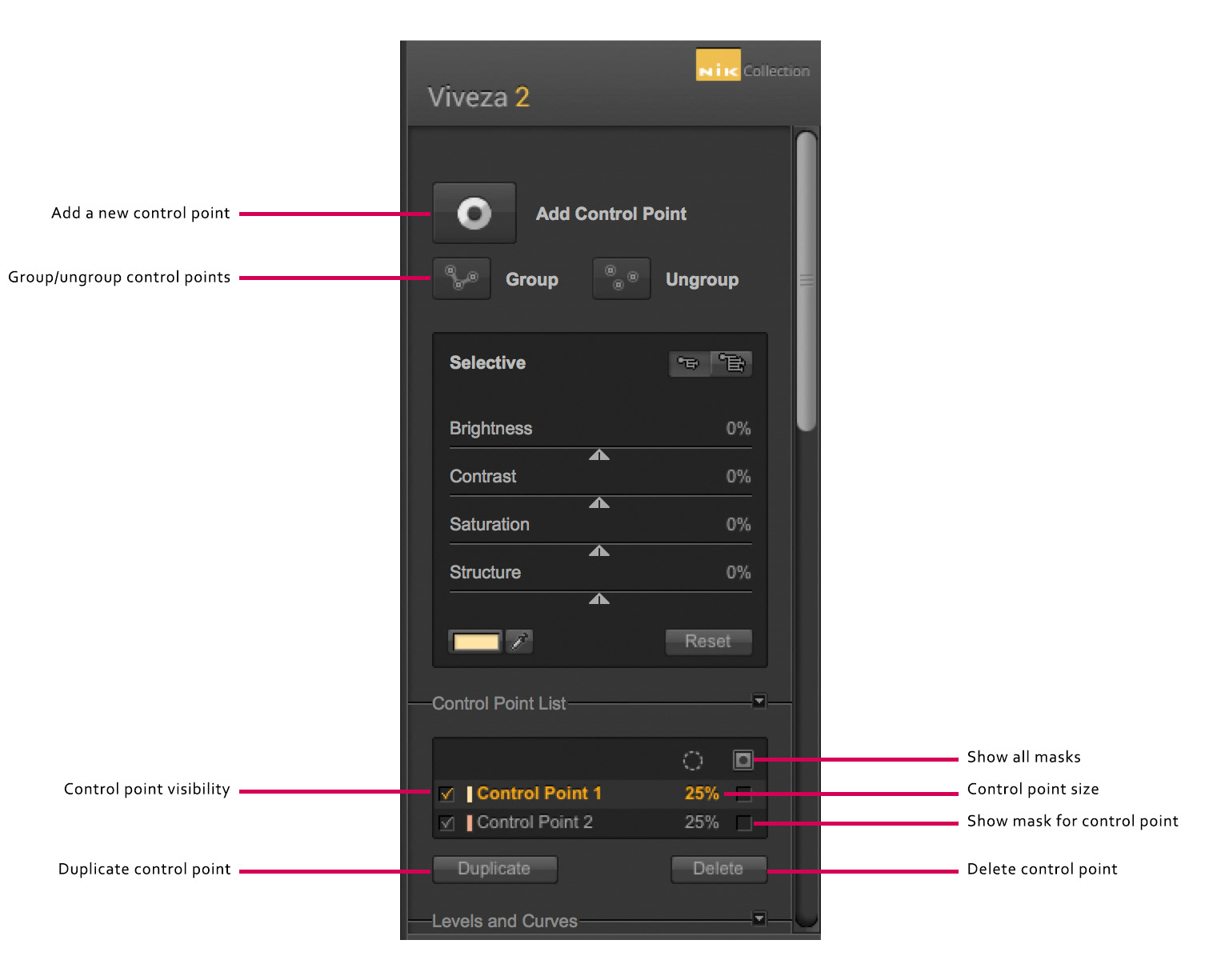The height and width of the screenshot is (980, 1221).
Task: Expand the Levels and Curves section
Action: coord(759,918)
